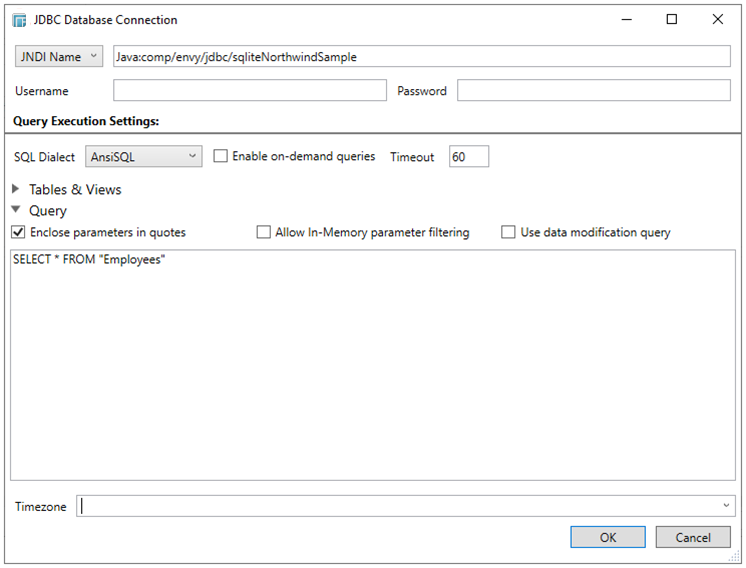Minimize the dialog window
746x568 pixels.
click(626, 20)
